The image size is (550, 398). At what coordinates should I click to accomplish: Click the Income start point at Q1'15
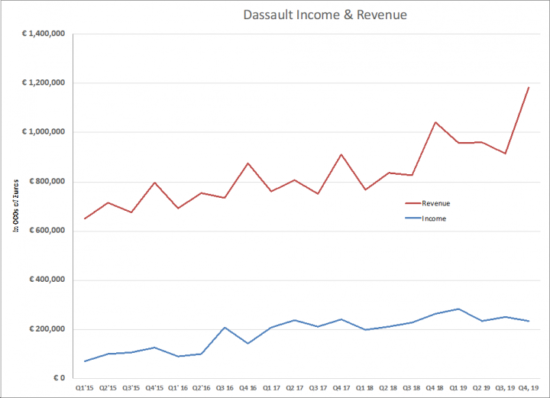coord(85,361)
